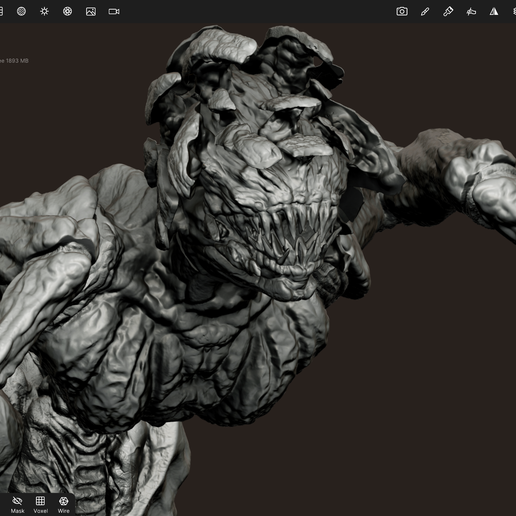Open the material sphere menu

pos(21,11)
